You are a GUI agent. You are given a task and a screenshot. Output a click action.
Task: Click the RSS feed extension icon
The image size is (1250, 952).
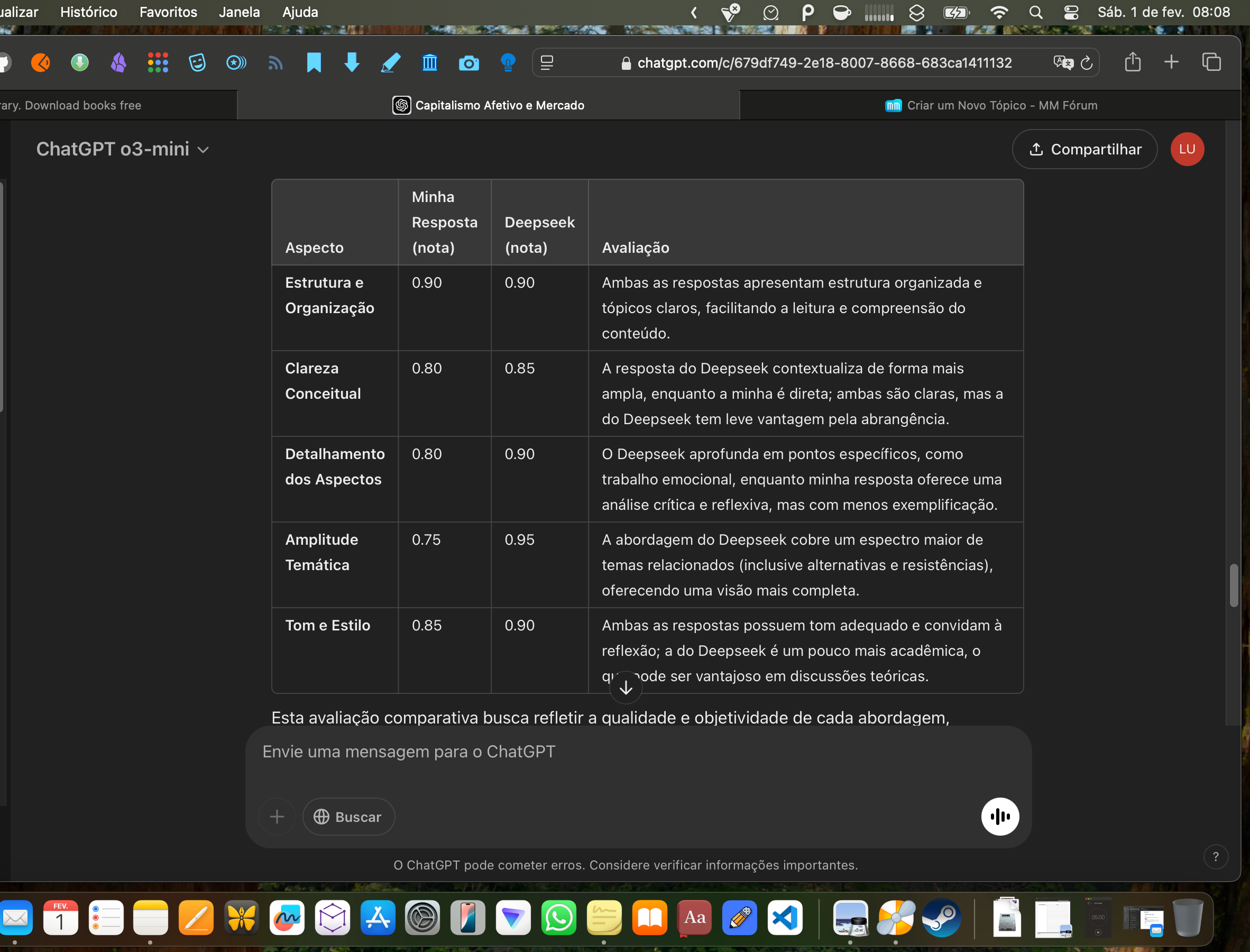coord(275,63)
